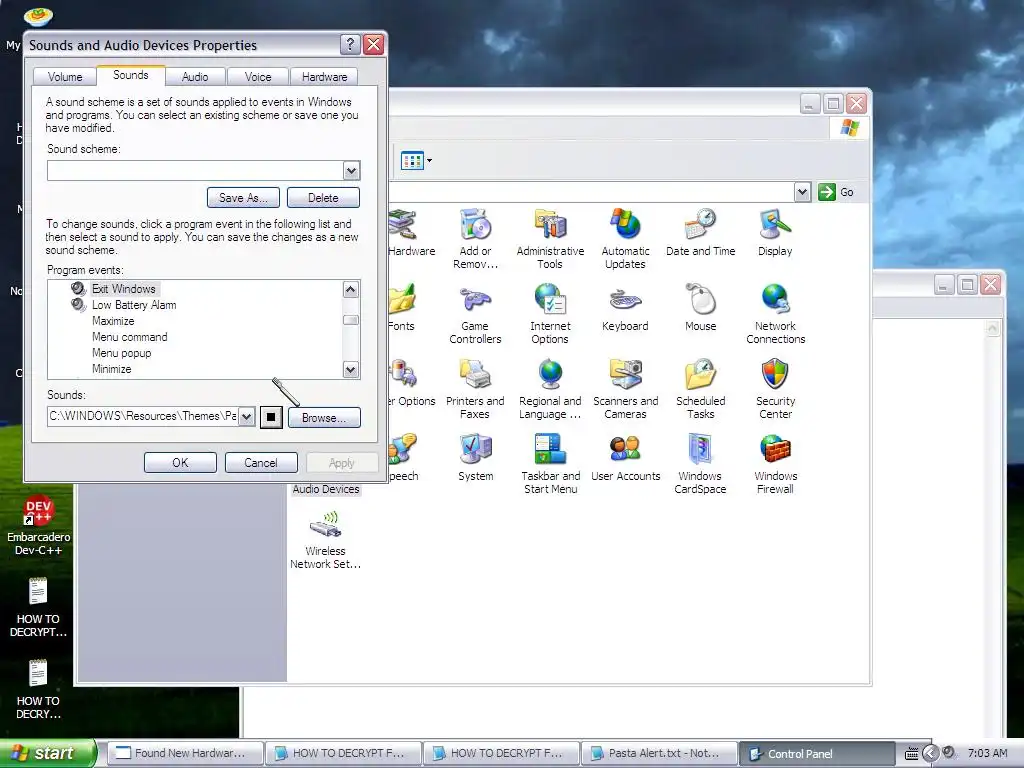Viewport: 1024px width, 768px height.
Task: Open the Views toolbar button in Control Panel
Action: [416, 160]
